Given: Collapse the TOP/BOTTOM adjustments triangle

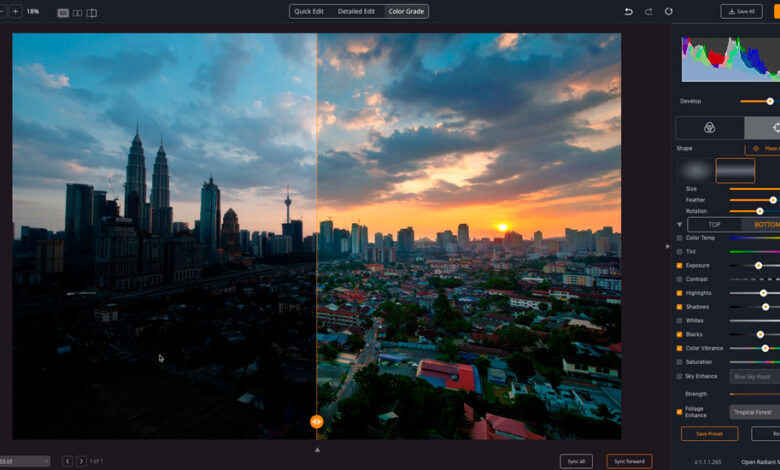Looking at the screenshot, I should click(x=680, y=224).
